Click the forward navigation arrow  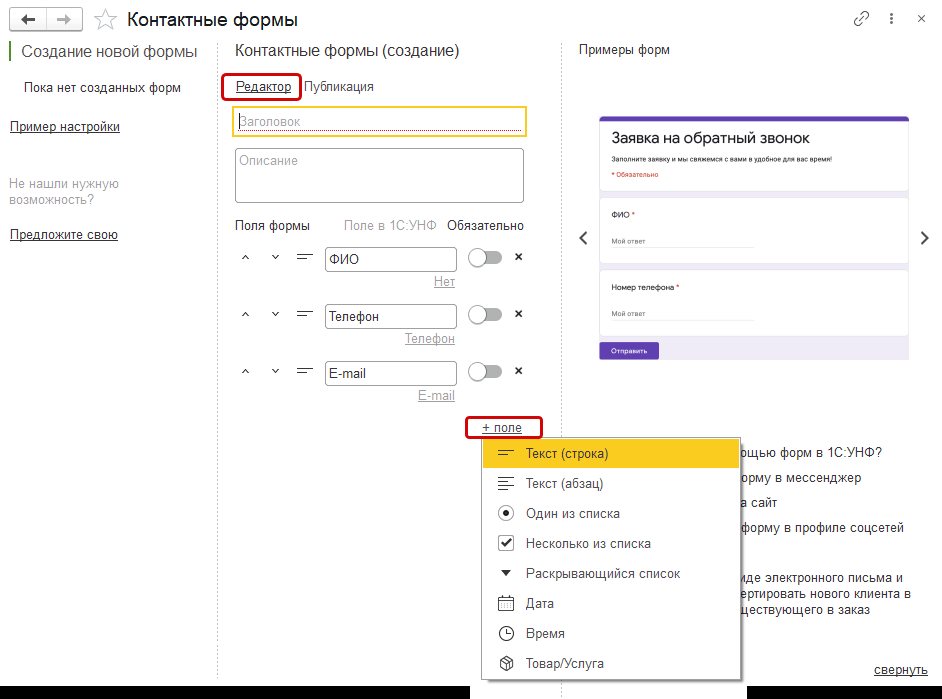(64, 19)
